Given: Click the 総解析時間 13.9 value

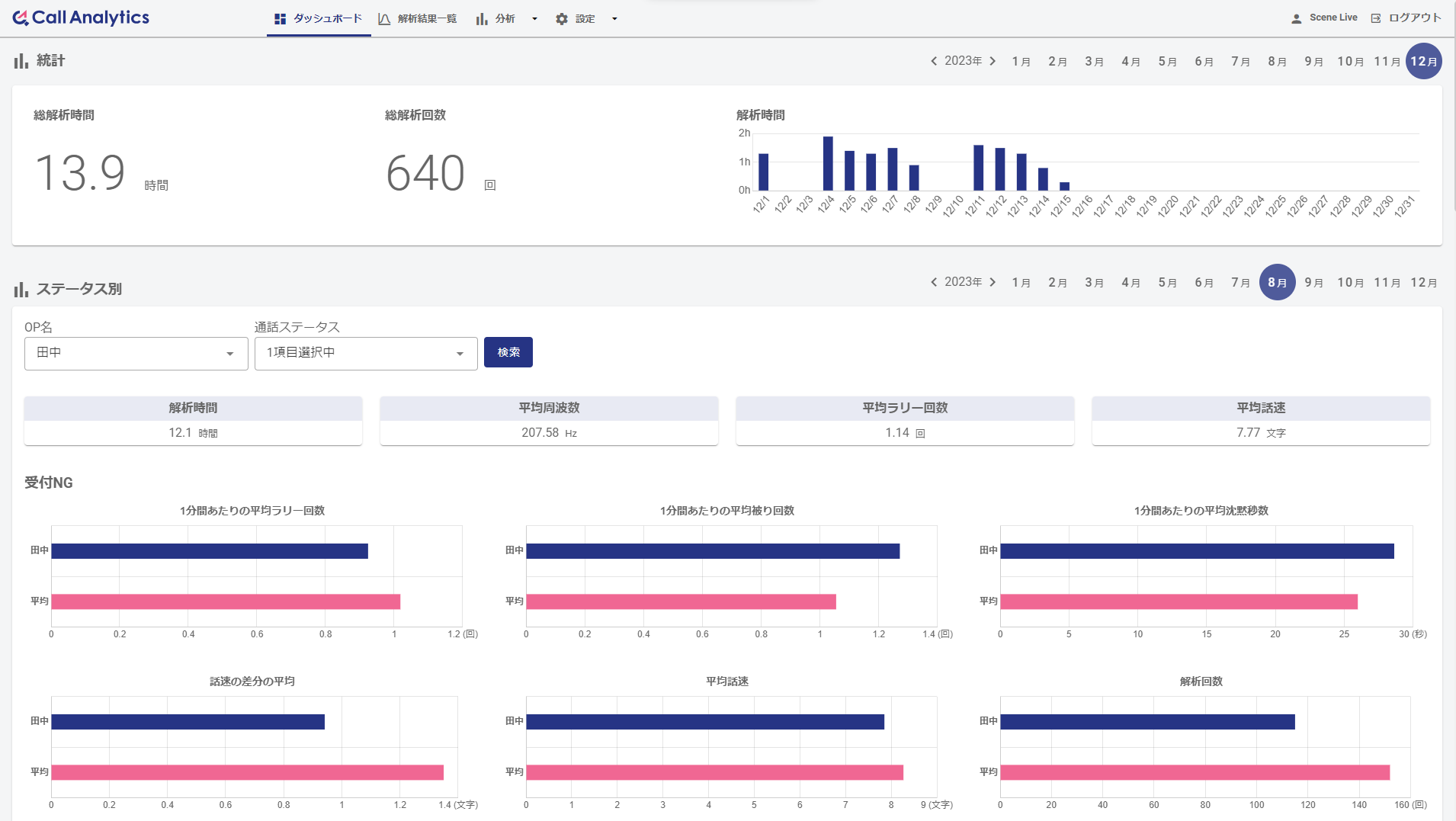Looking at the screenshot, I should point(80,173).
